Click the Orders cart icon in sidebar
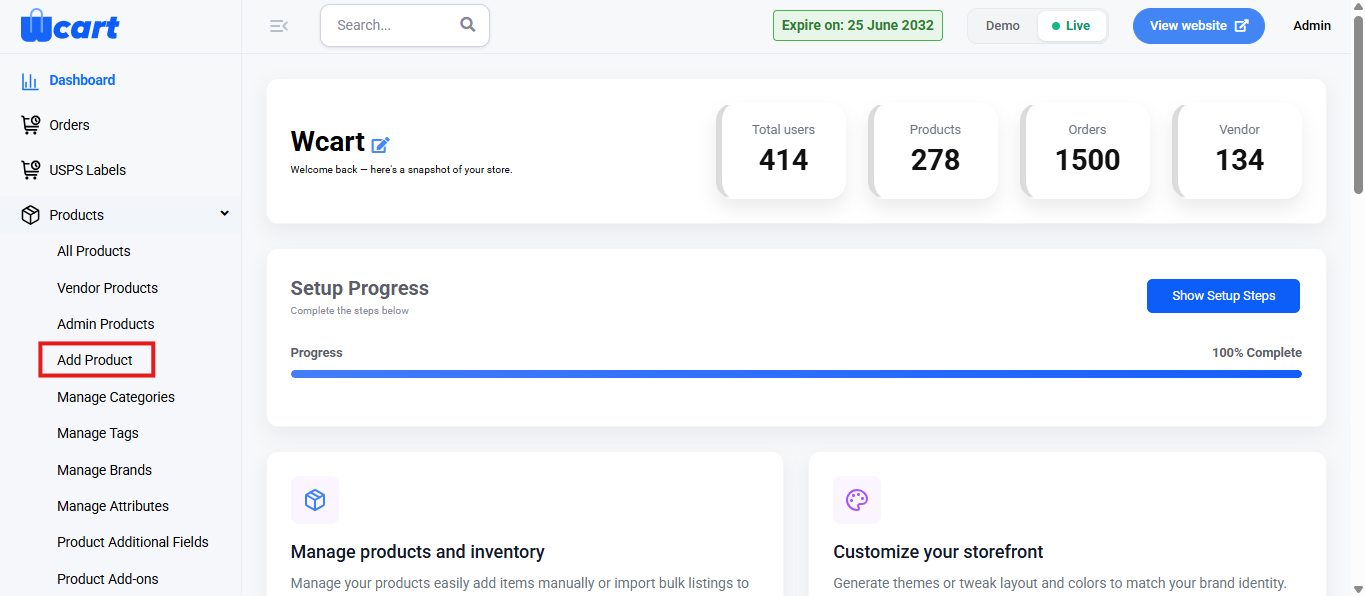The image size is (1365, 596). [x=30, y=125]
